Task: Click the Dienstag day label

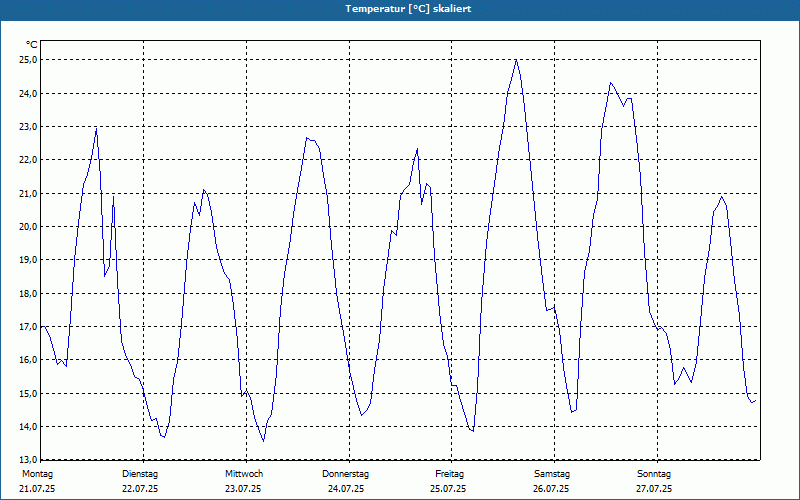Action: tap(140, 474)
